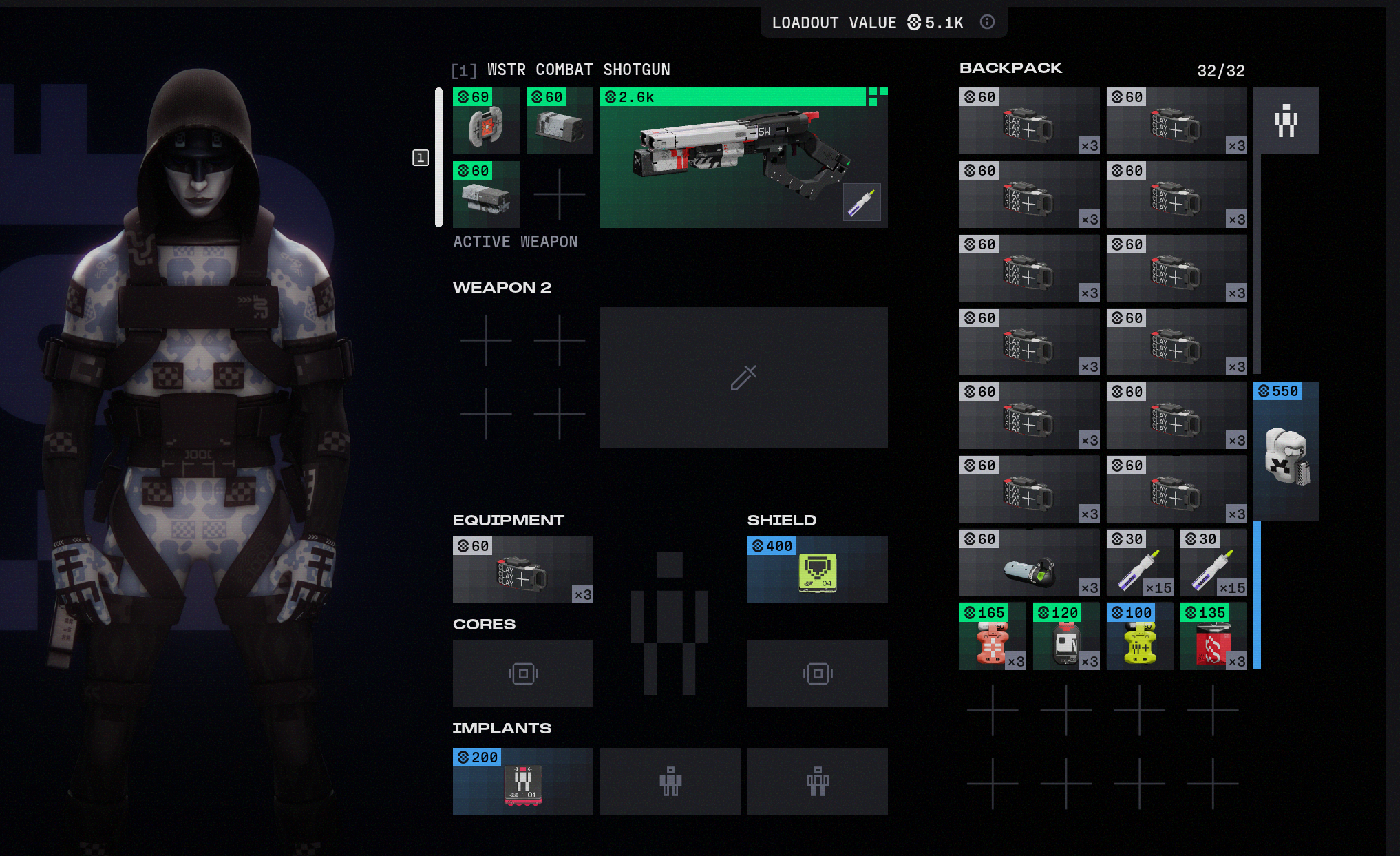The width and height of the screenshot is (1400, 856).
Task: Click the loadout value info icon
Action: point(987,22)
